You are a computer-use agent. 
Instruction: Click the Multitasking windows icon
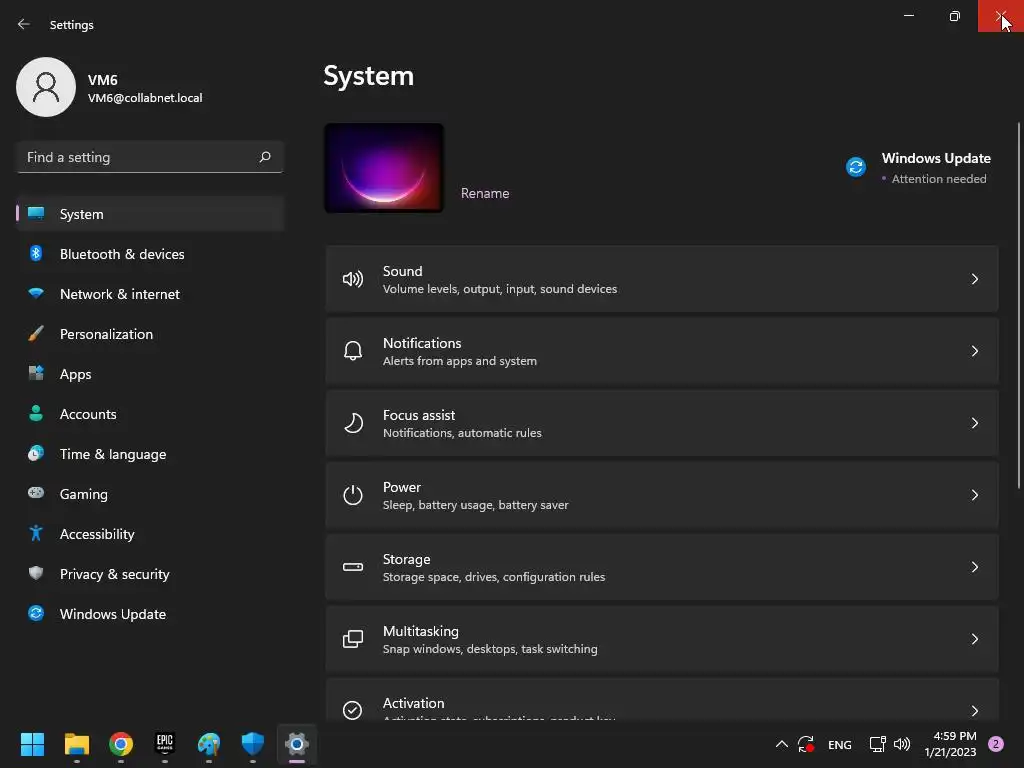353,639
